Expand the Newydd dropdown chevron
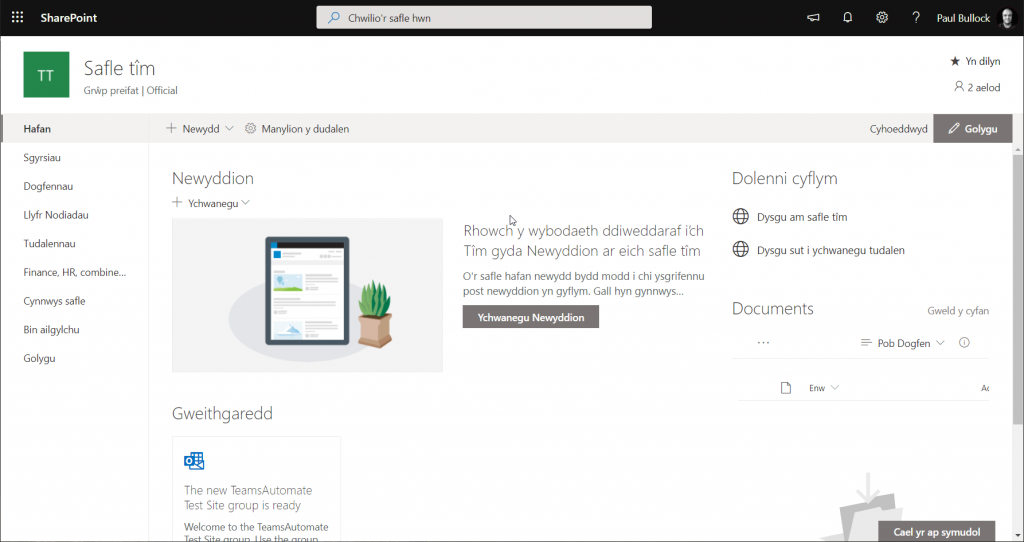 coord(229,129)
